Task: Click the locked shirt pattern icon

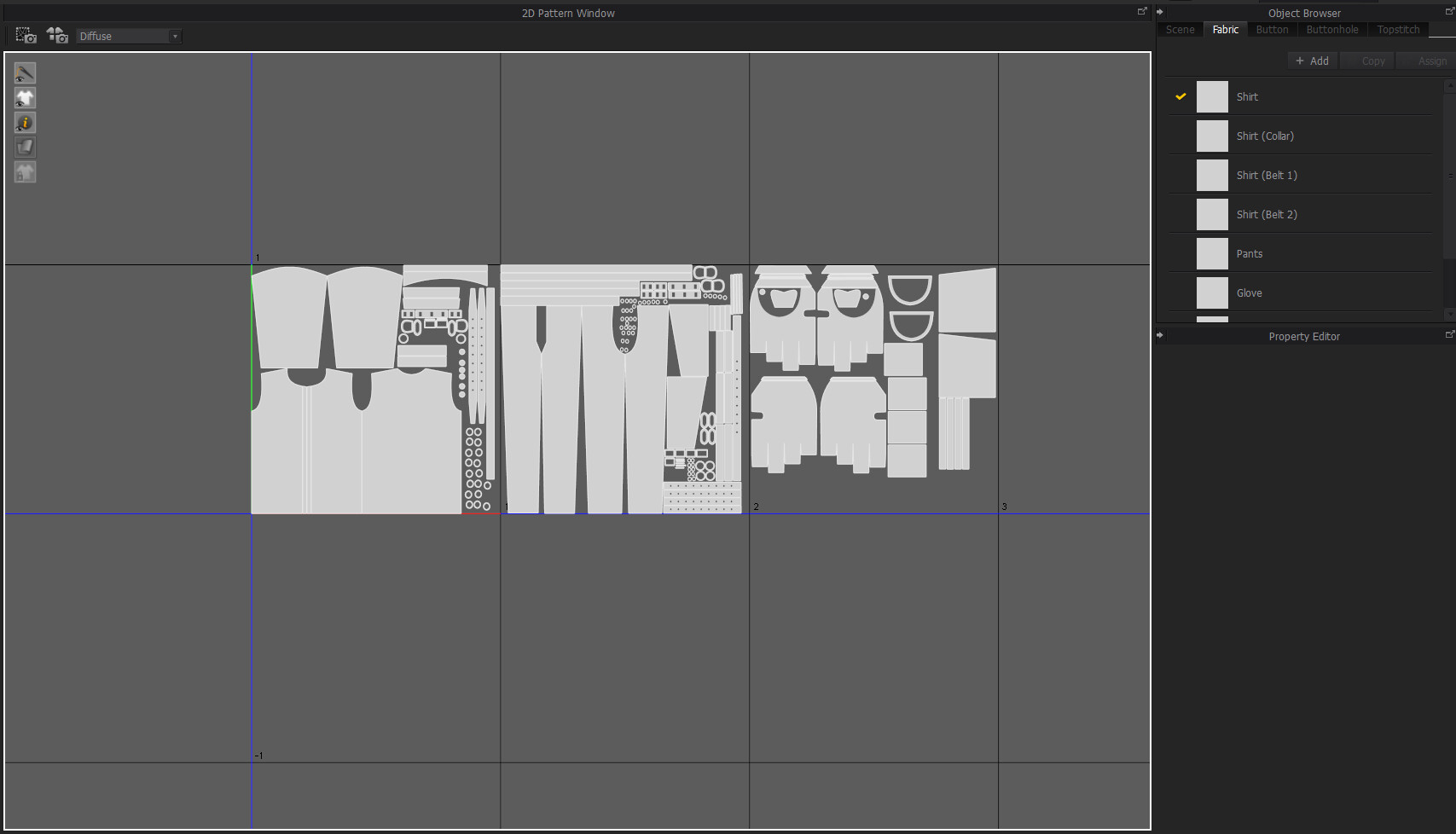Action: (25, 172)
